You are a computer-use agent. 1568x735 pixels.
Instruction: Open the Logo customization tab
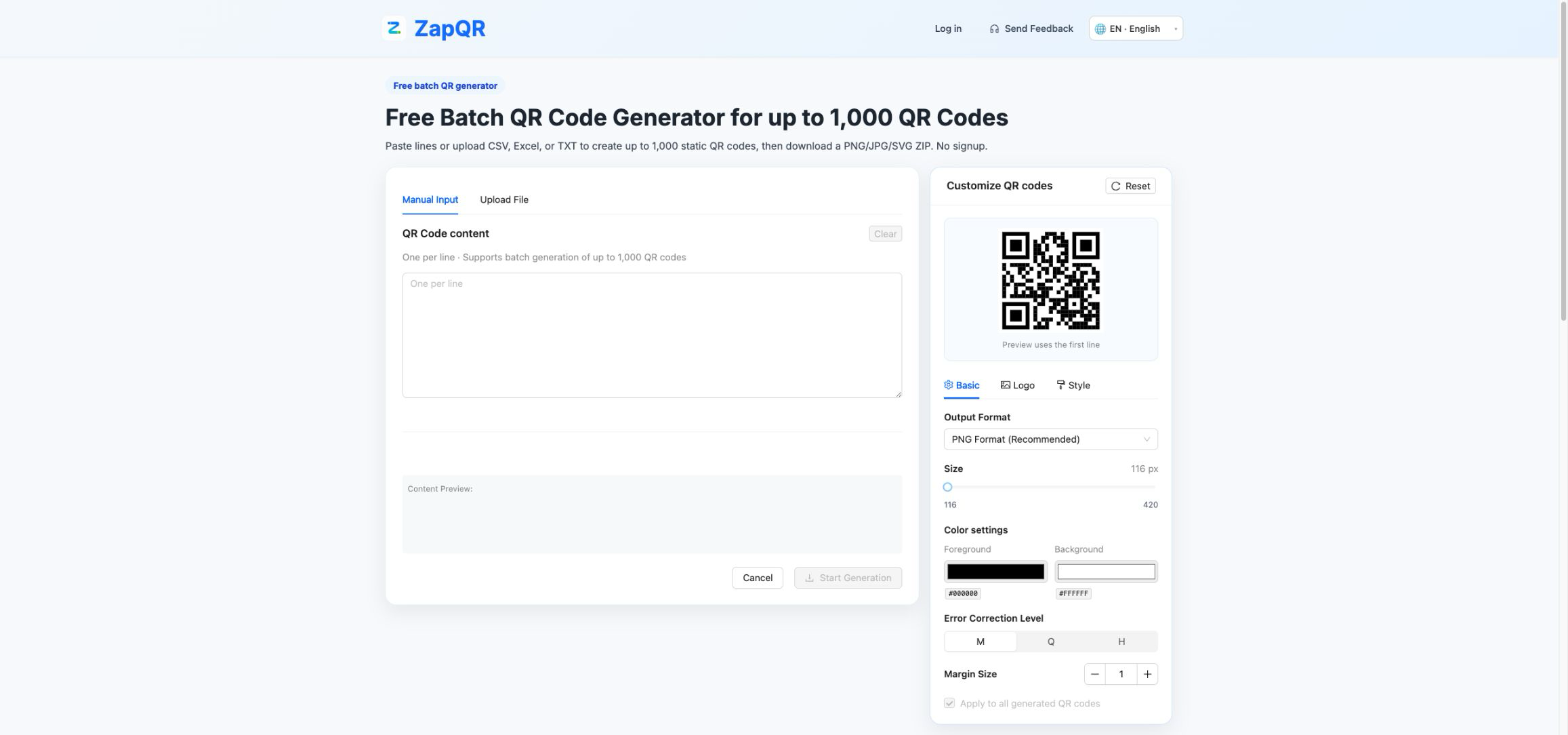coord(1018,386)
